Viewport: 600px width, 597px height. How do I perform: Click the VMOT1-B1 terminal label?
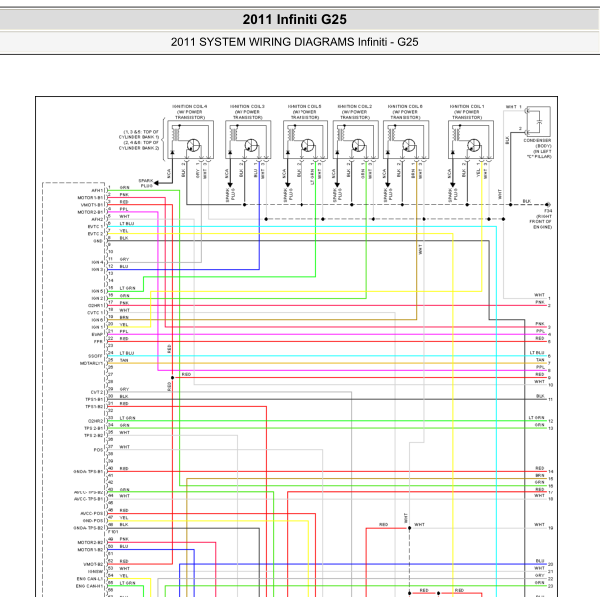pos(91,205)
